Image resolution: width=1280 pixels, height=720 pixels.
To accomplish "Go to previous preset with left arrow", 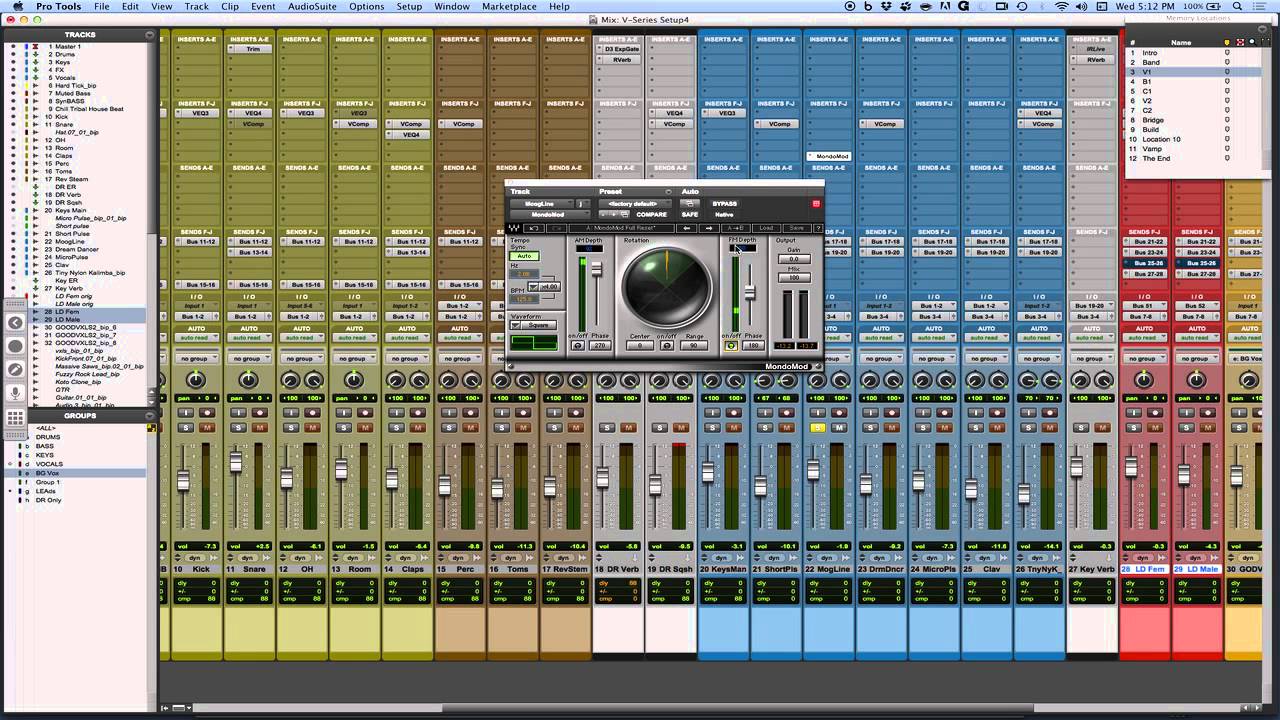I will (x=688, y=228).
